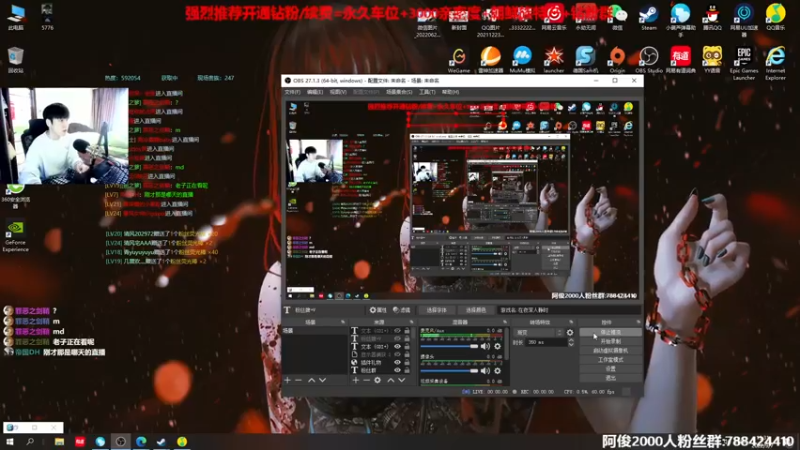Screen dimensions: 800x450
Task: Toggle lock of globe browser source
Action: tap(407, 362)
